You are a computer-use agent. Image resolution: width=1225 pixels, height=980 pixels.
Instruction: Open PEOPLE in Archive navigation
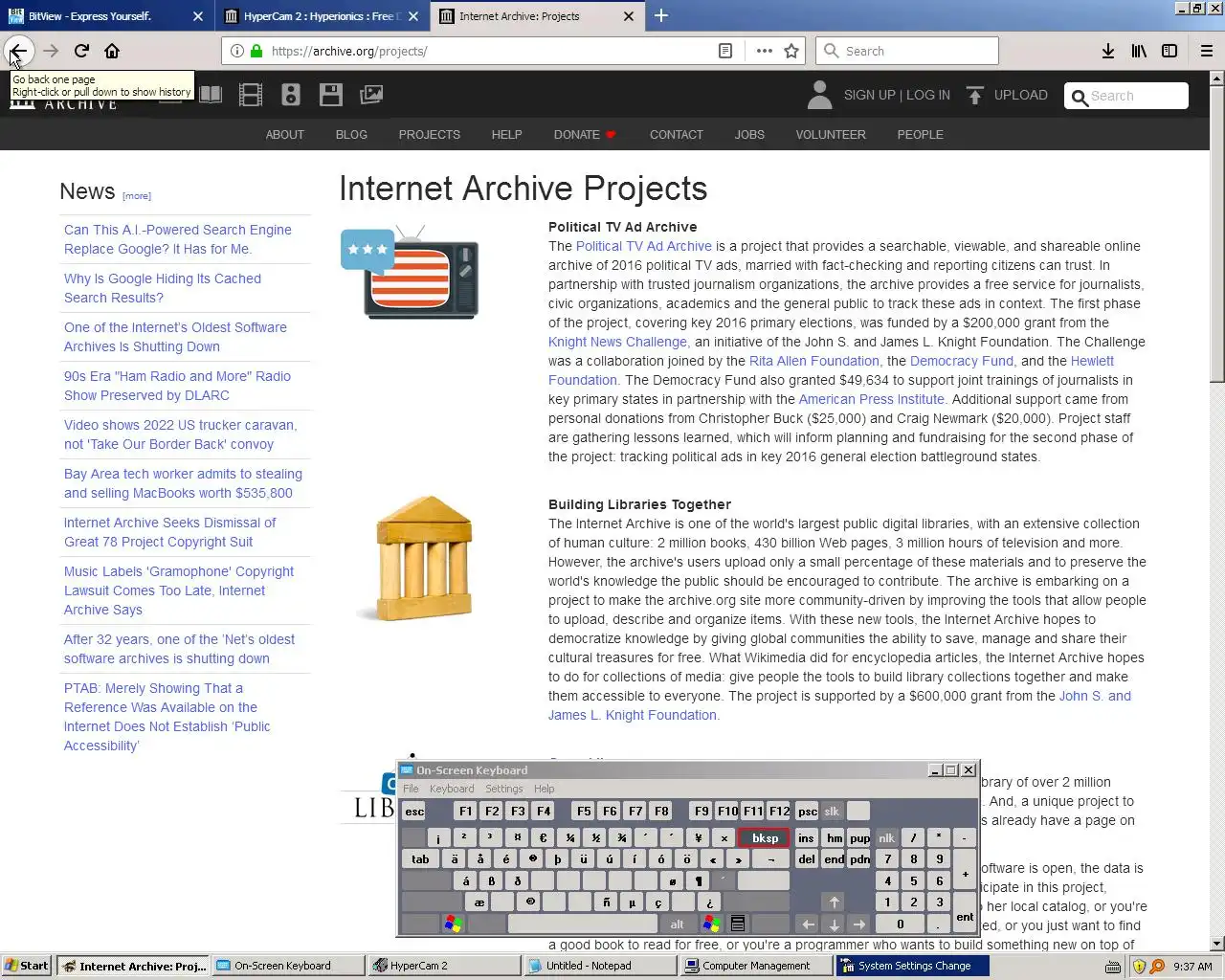pos(920,135)
